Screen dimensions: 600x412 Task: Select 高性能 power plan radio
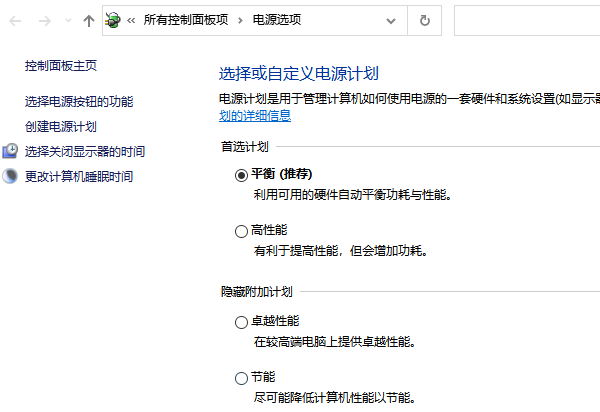(241, 231)
